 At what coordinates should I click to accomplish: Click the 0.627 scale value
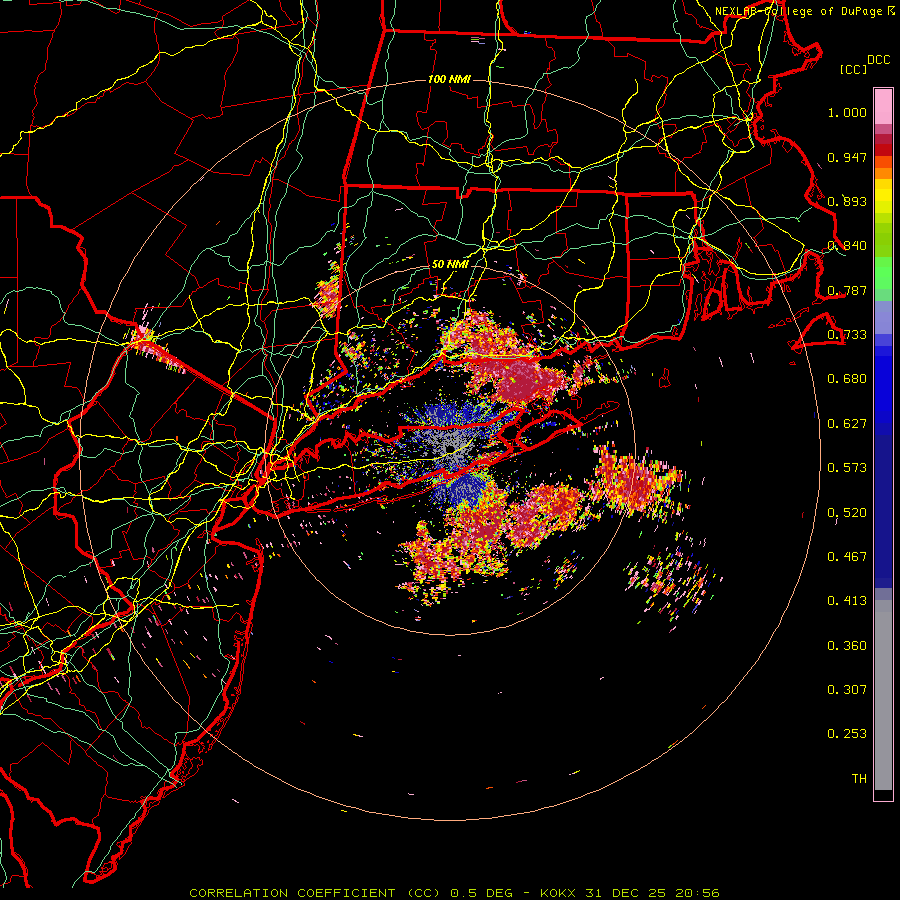847,424
